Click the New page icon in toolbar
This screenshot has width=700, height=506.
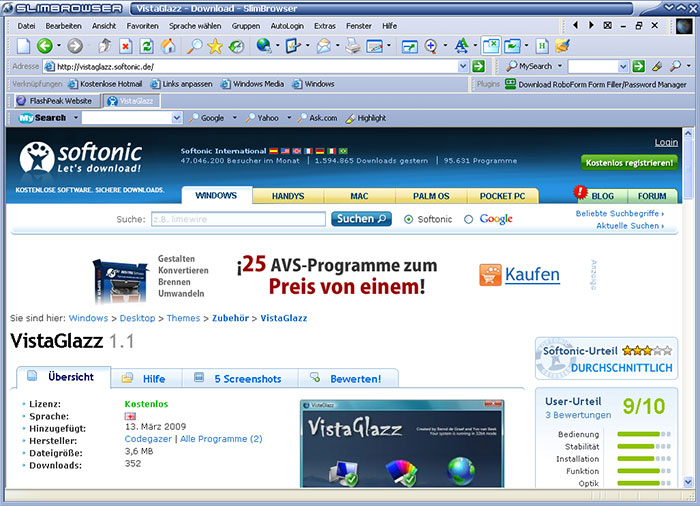[x=24, y=46]
